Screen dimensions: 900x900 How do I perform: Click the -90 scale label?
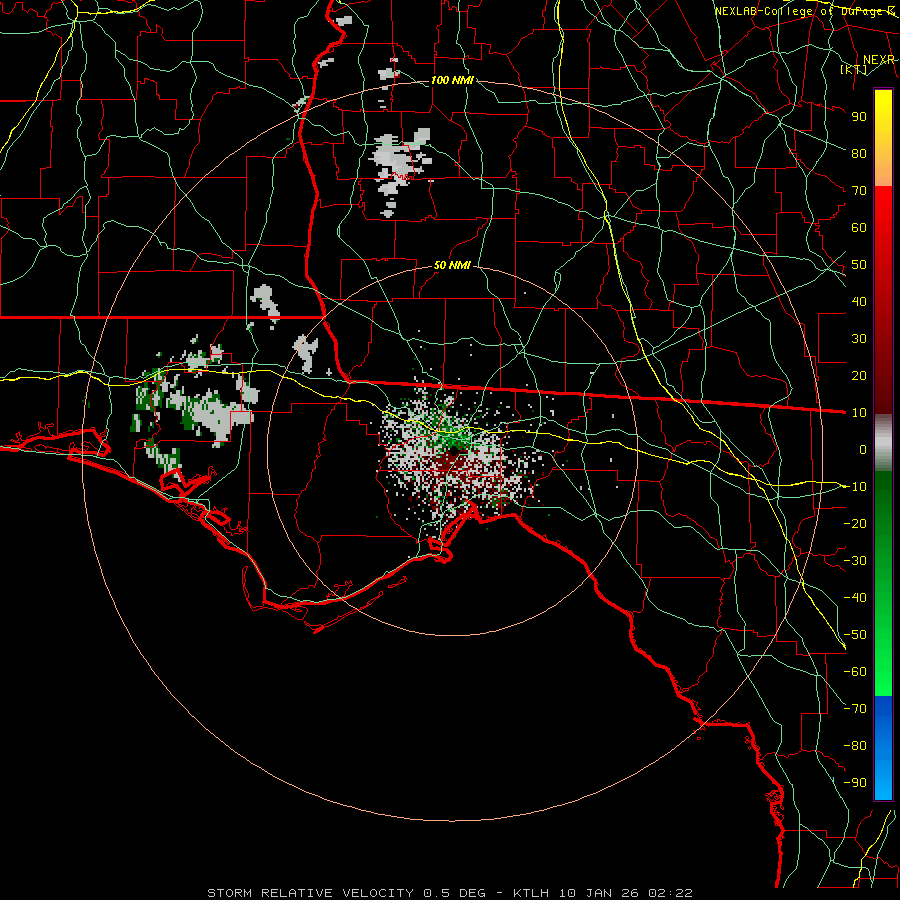855,783
